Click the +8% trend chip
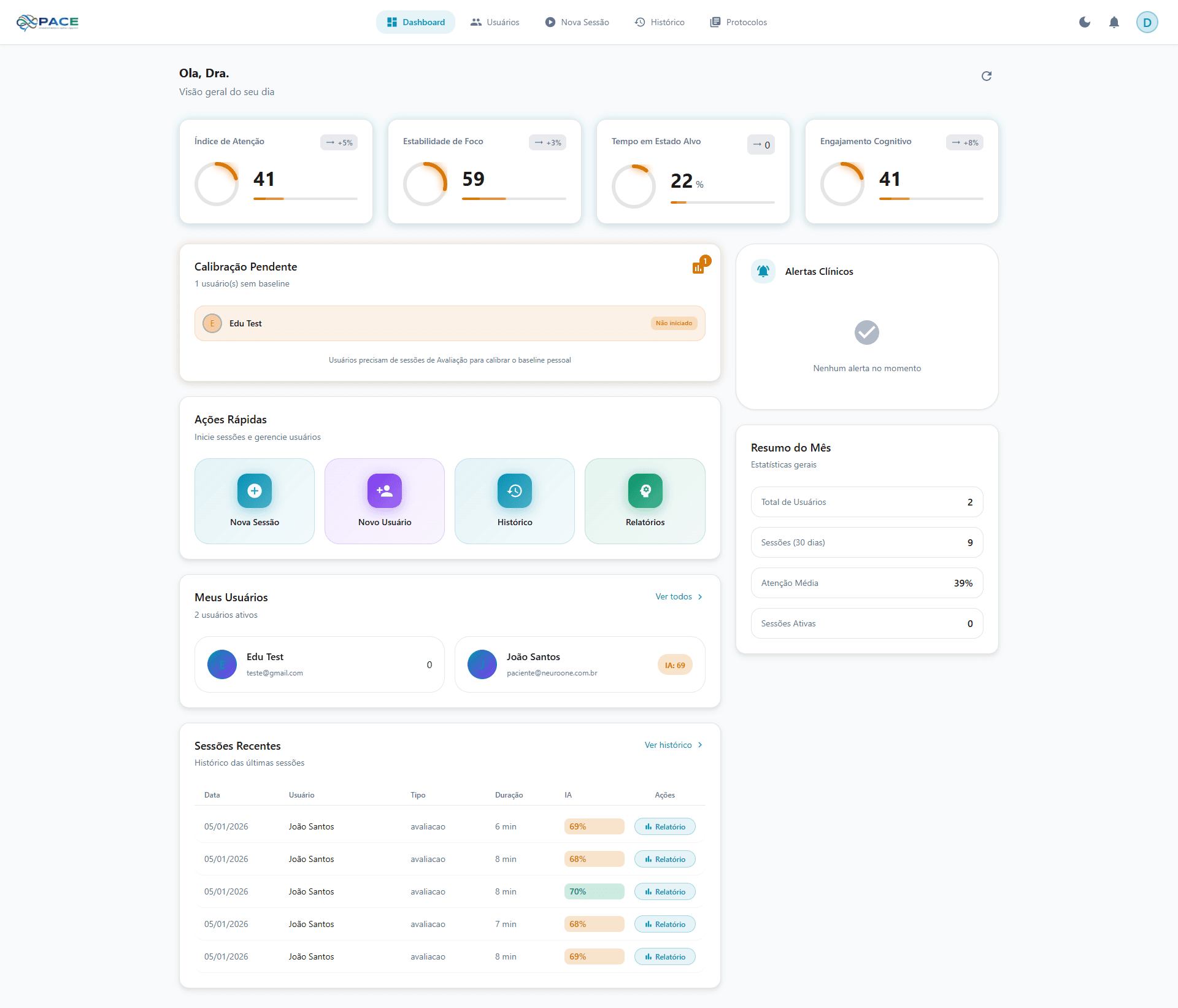Viewport: 1178px width, 1008px height. tap(964, 142)
